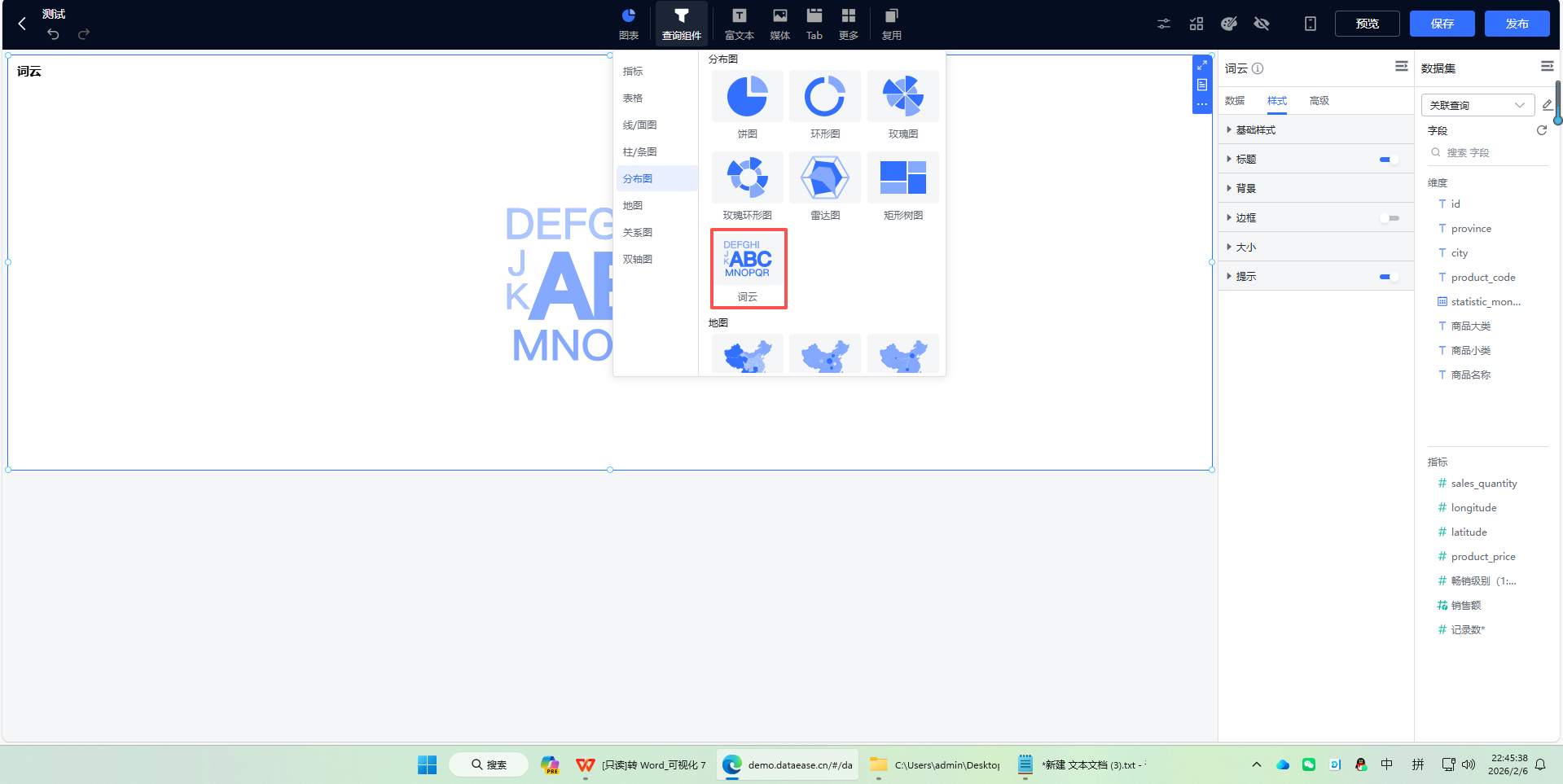Switch to the File Explorer taskbar window
Viewport: 1563px width, 784px height.
(x=935, y=764)
